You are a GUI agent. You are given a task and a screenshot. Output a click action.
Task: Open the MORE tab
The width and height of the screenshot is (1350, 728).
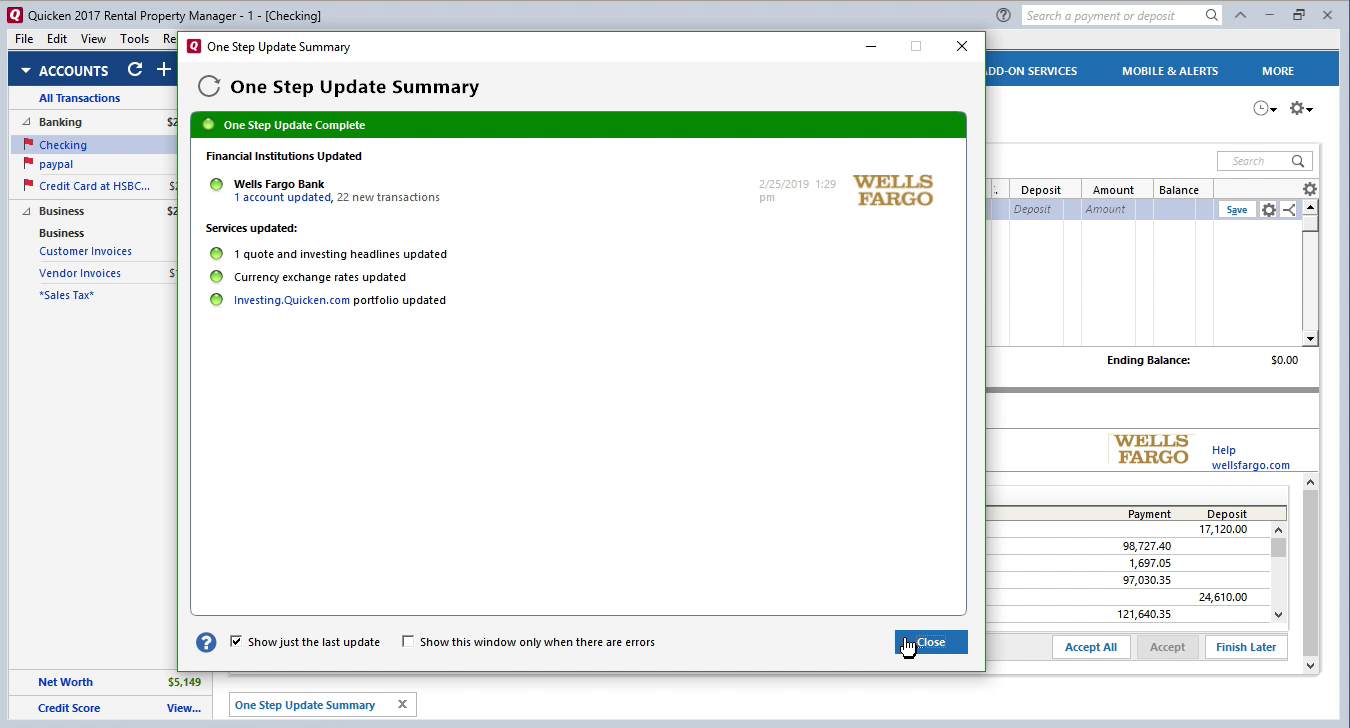point(1278,71)
